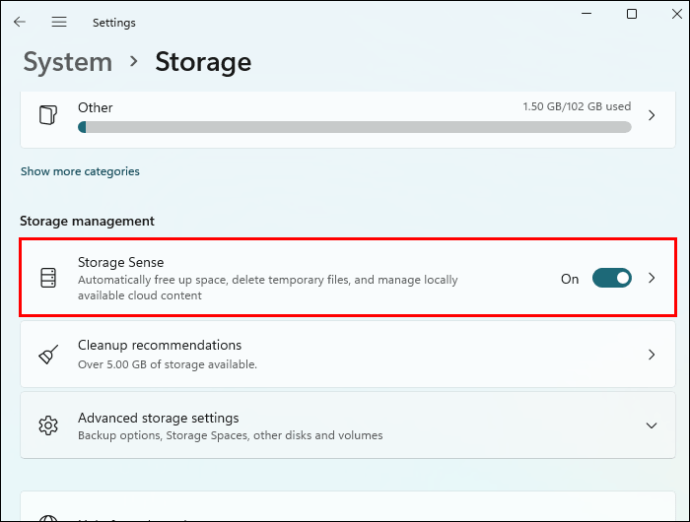This screenshot has width=690, height=522.
Task: Click the Storage Sense description text
Action: tap(267, 288)
